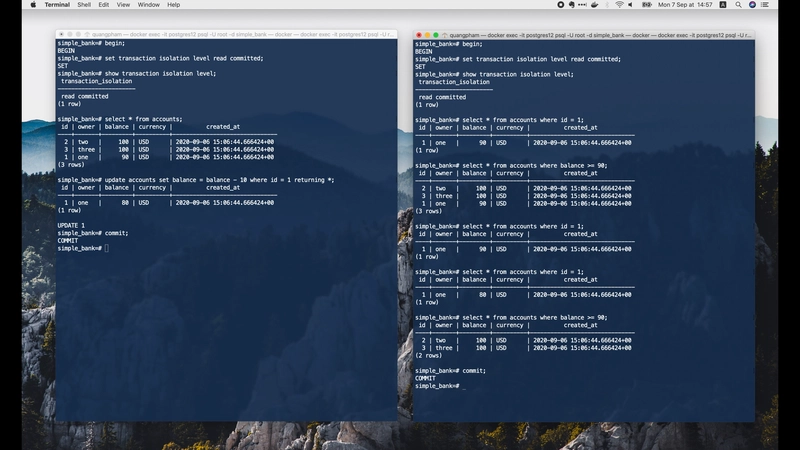This screenshot has width=800, height=450.
Task: Open the Terminal application menu
Action: (57, 5)
